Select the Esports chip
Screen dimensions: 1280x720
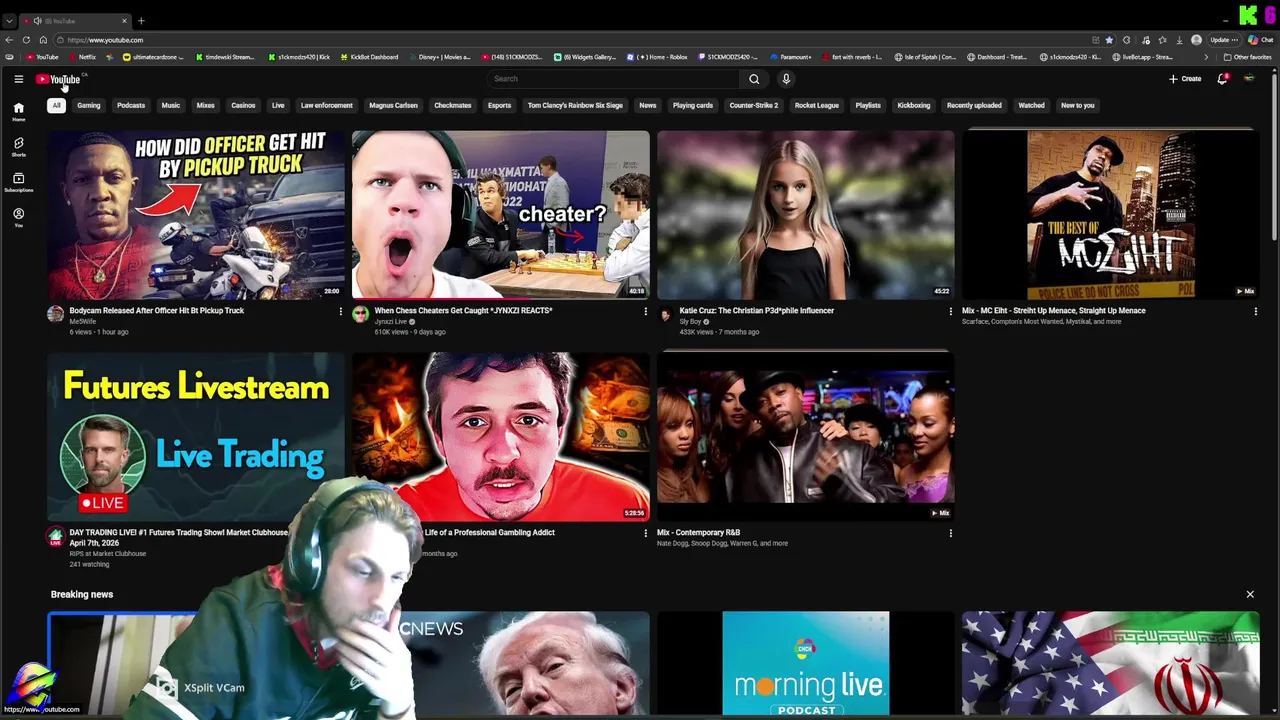499,105
